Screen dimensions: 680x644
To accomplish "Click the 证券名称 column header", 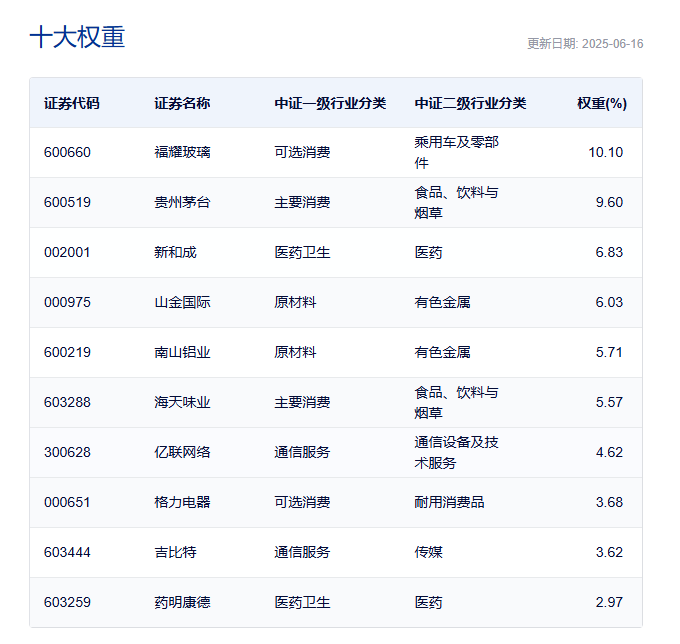I will pos(182,103).
